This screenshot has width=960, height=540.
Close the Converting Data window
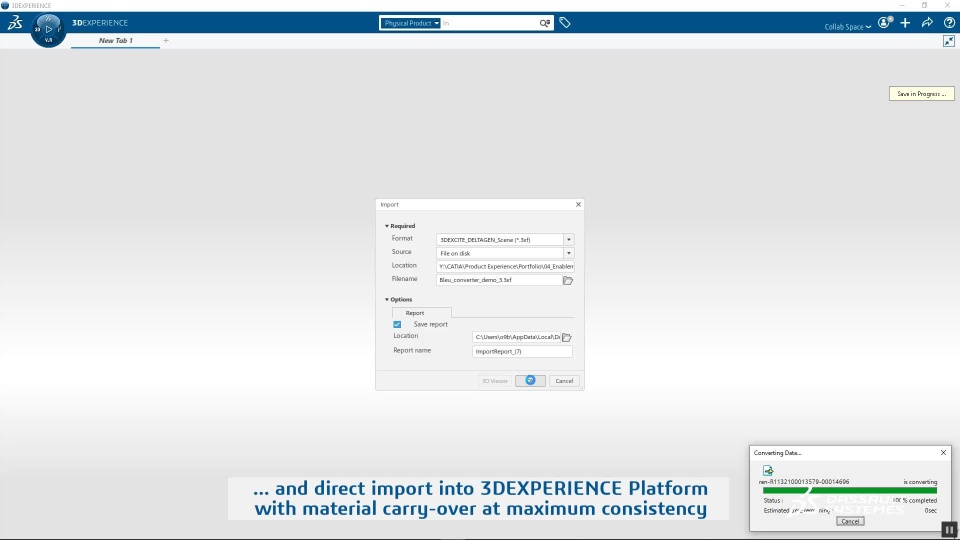(943, 452)
